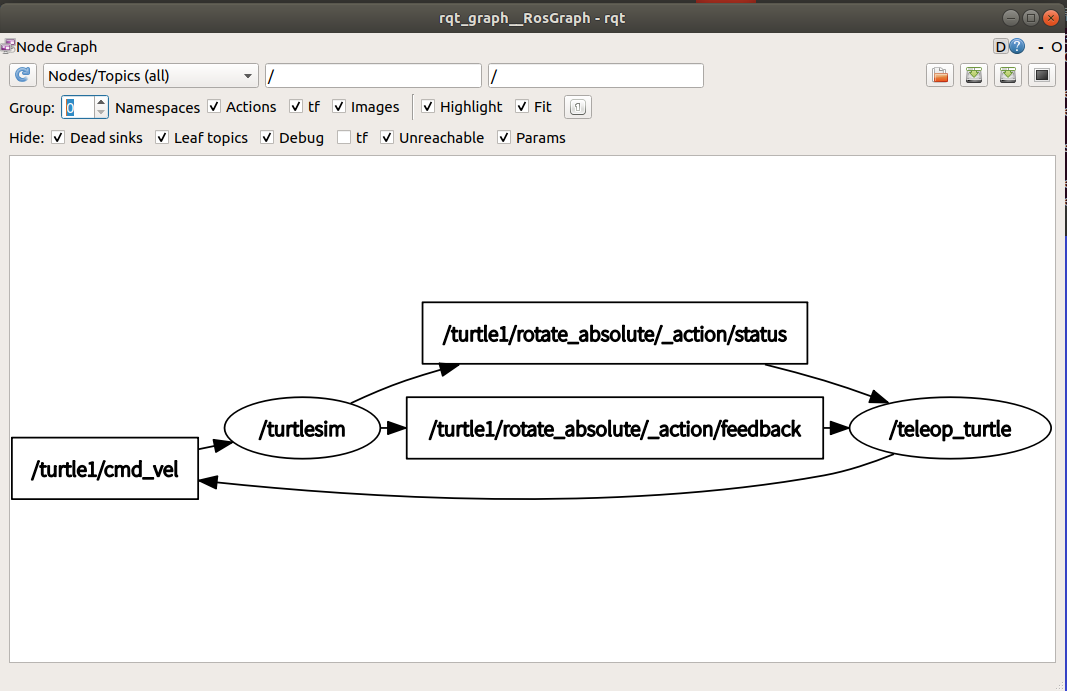Click the D dock button
Image resolution: width=1067 pixels, height=691 pixels.
point(1000,47)
